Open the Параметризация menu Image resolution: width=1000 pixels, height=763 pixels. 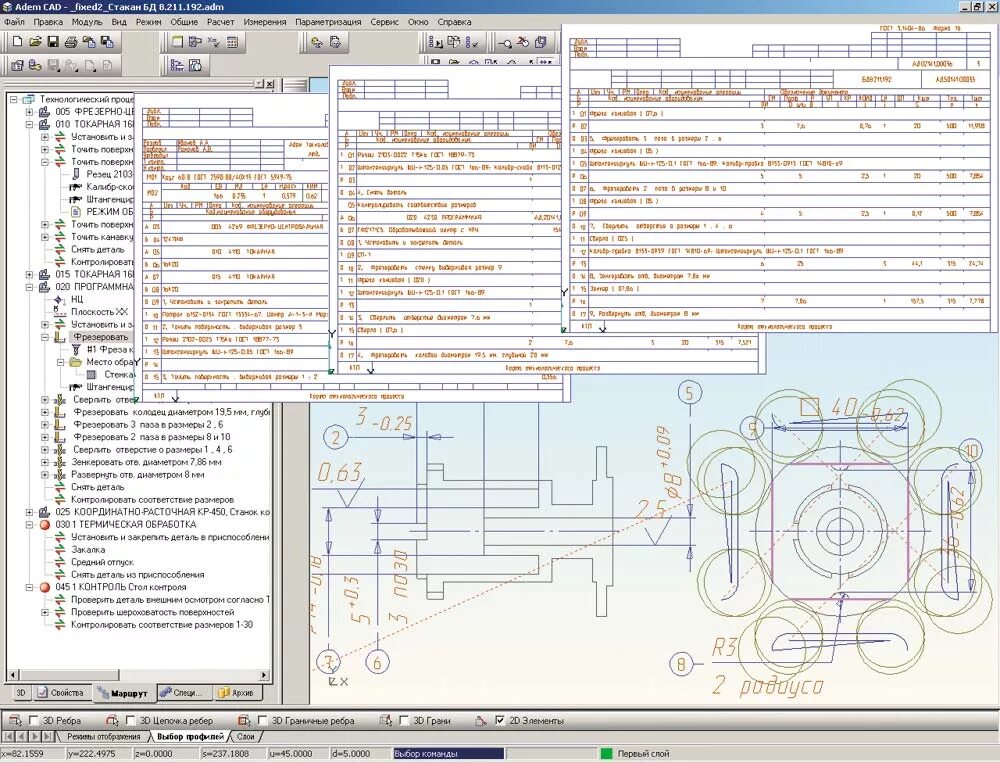328,22
